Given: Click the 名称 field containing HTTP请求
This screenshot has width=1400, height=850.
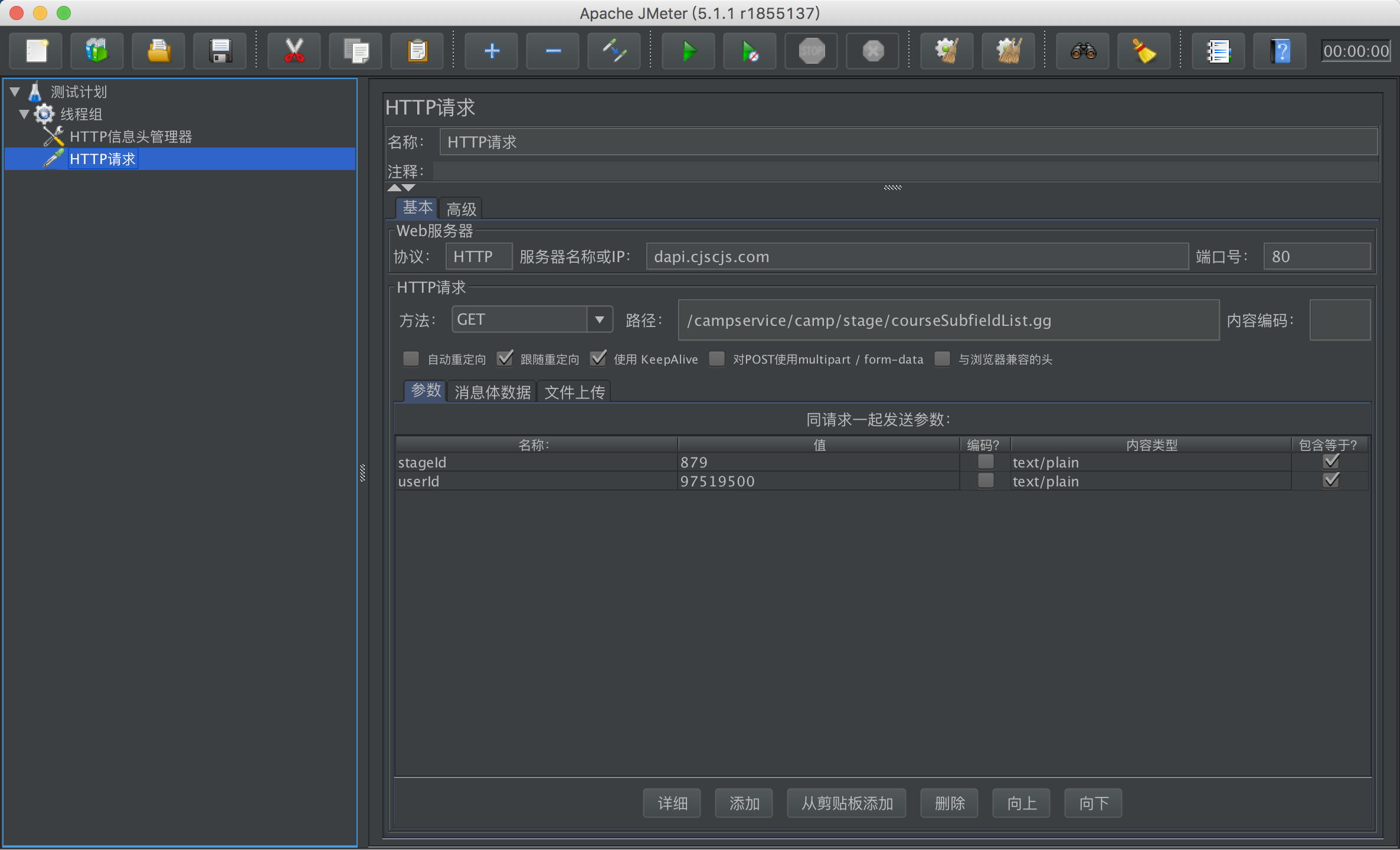Looking at the screenshot, I should click(x=909, y=142).
